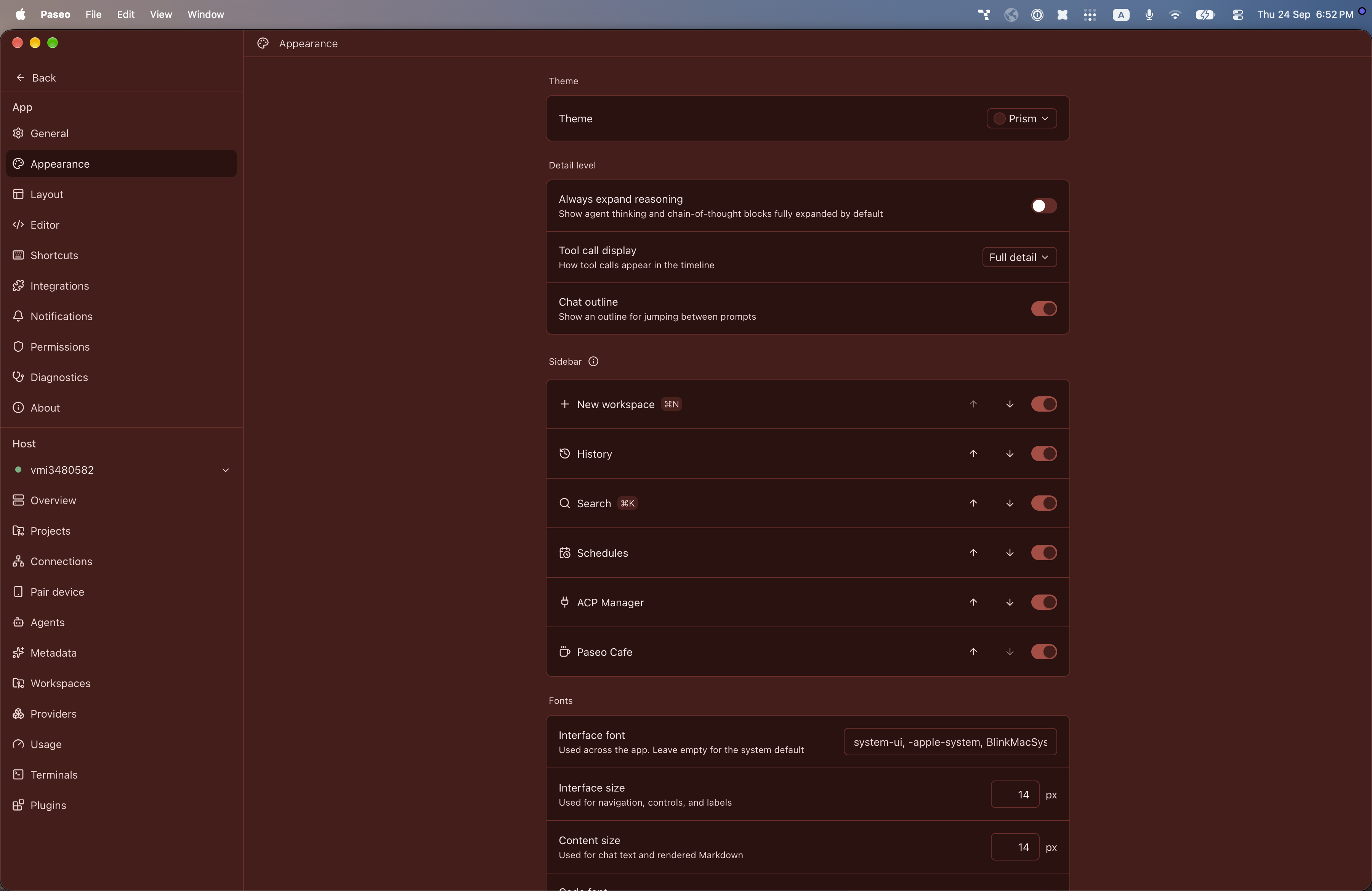Toggle History sidebar visibility switch
This screenshot has width=1372, height=891.
[1043, 454]
